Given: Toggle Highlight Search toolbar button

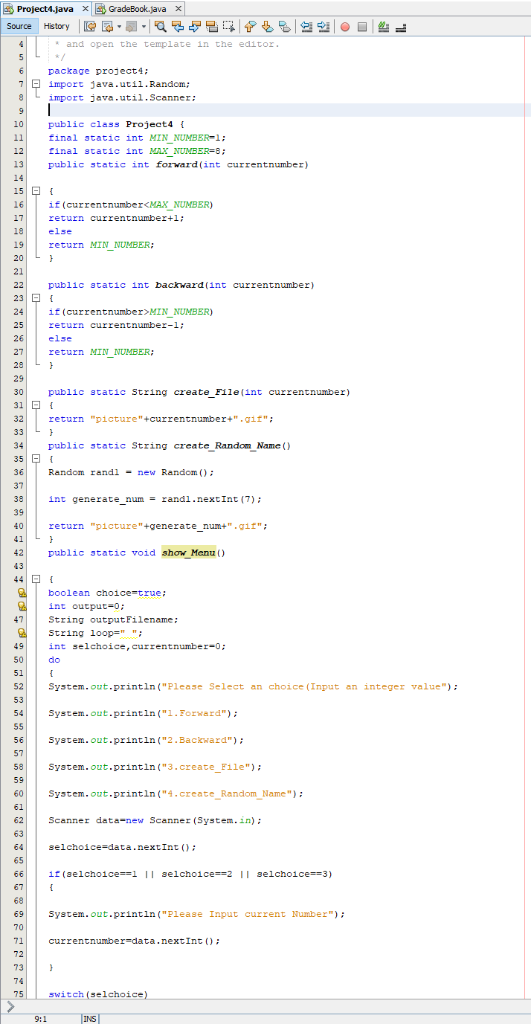Looking at the screenshot, I should (x=211, y=26).
